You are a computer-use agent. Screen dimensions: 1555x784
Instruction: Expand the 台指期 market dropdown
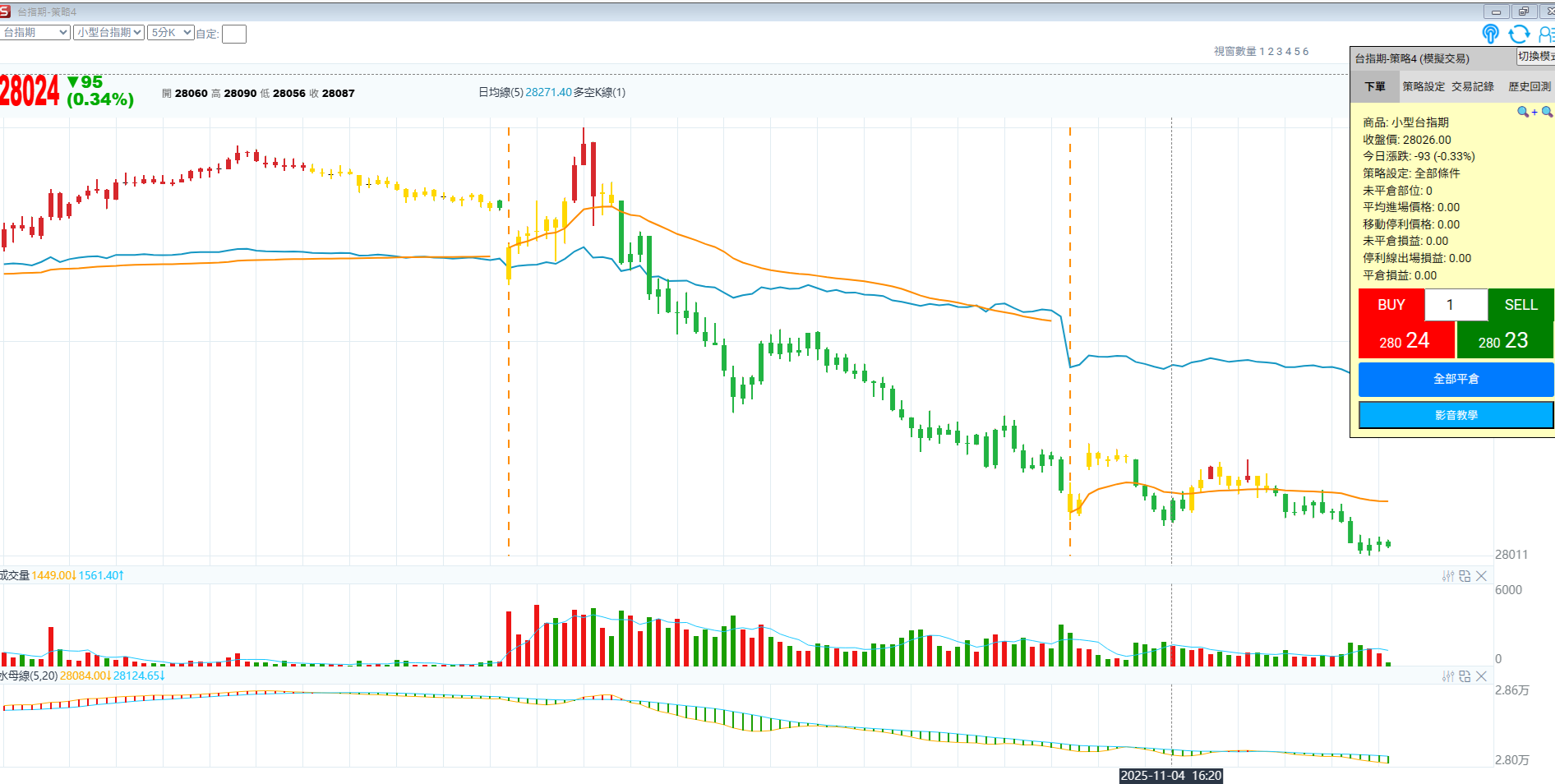(35, 33)
